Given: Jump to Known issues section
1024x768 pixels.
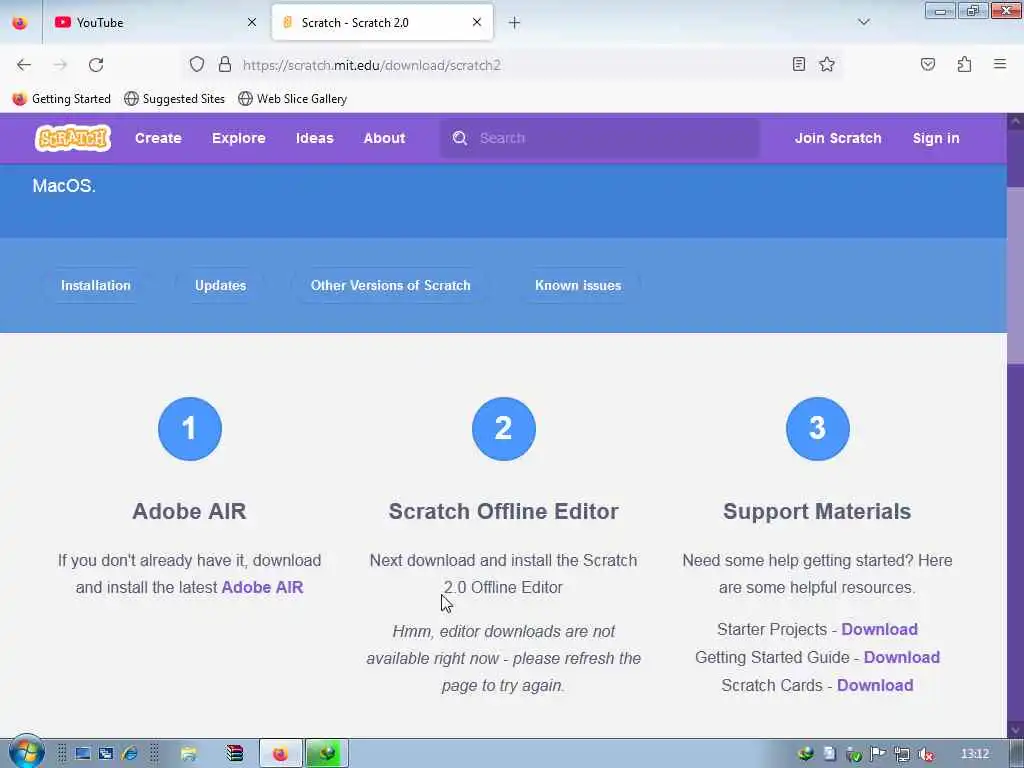Looking at the screenshot, I should (x=578, y=285).
